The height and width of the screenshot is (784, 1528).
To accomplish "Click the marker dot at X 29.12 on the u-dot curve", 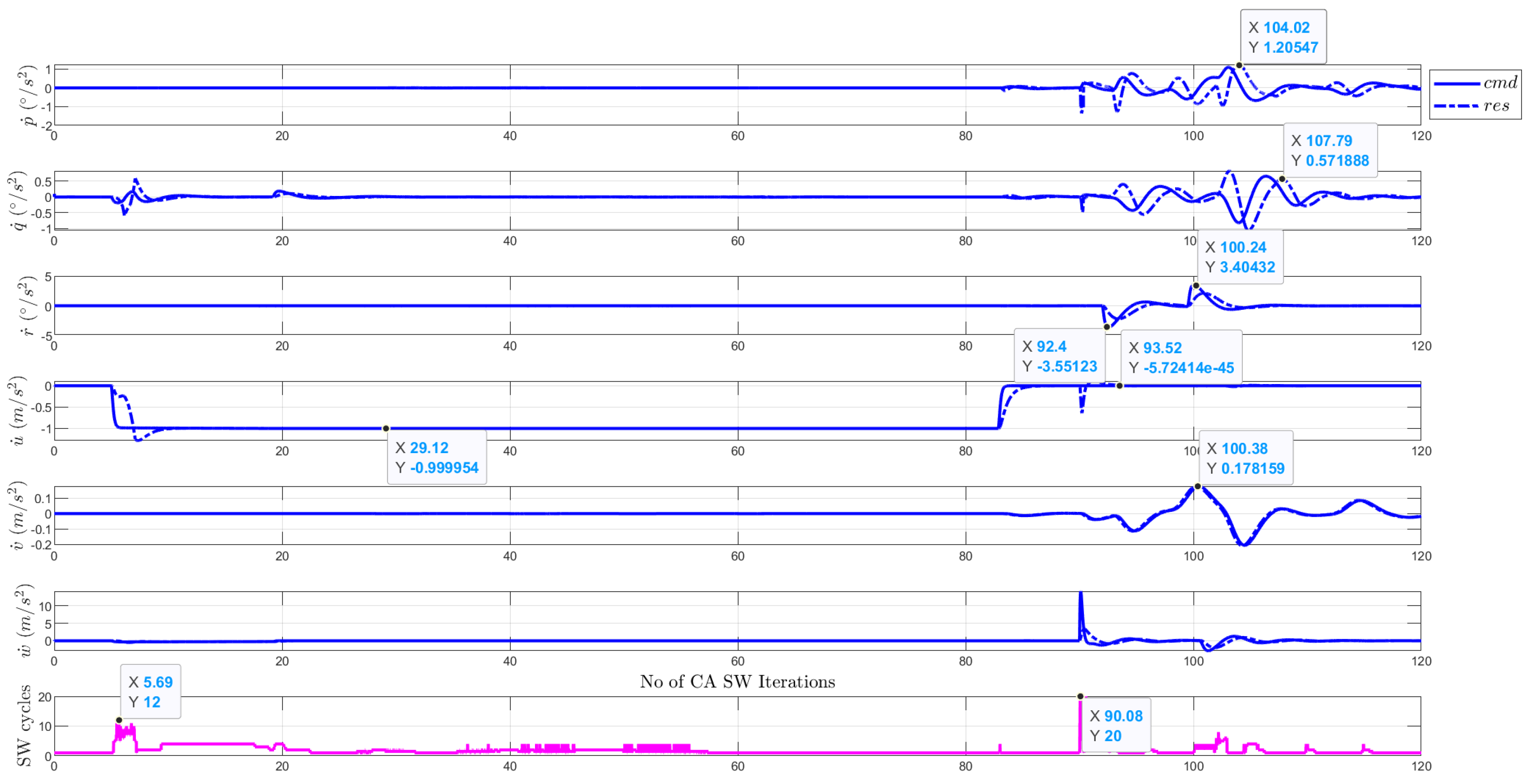I will click(x=386, y=428).
